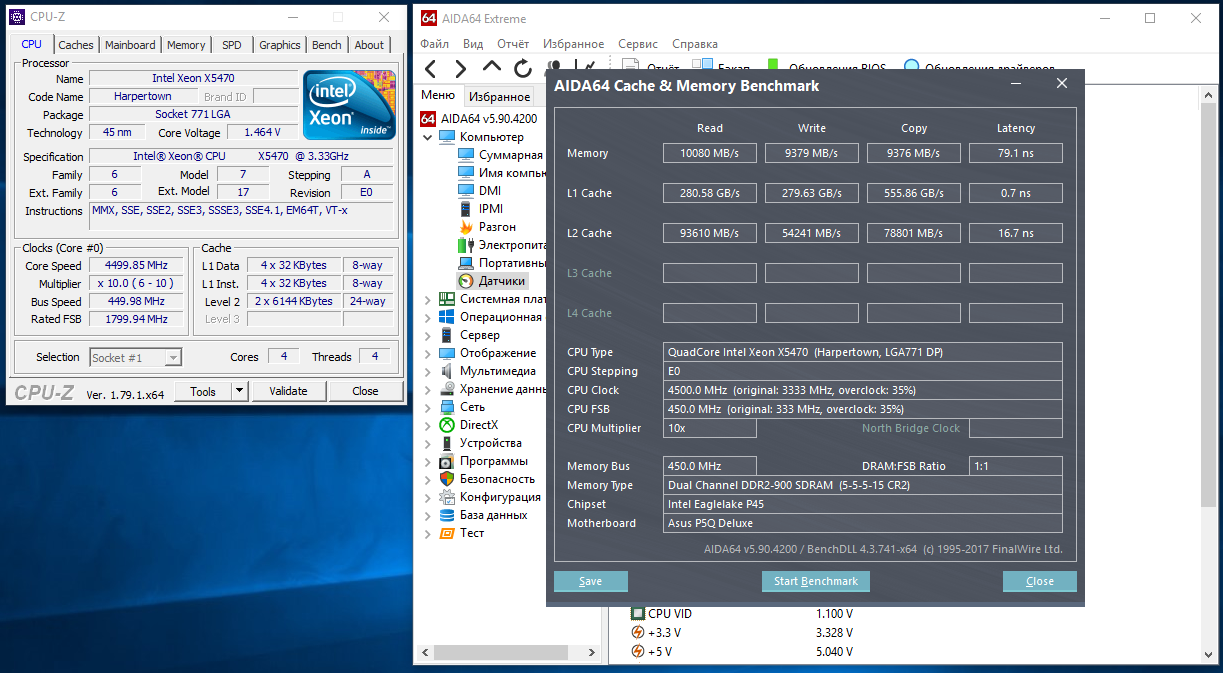Click the Тест orange icon in tree
This screenshot has height=673, width=1223.
pyautogui.click(x=447, y=533)
